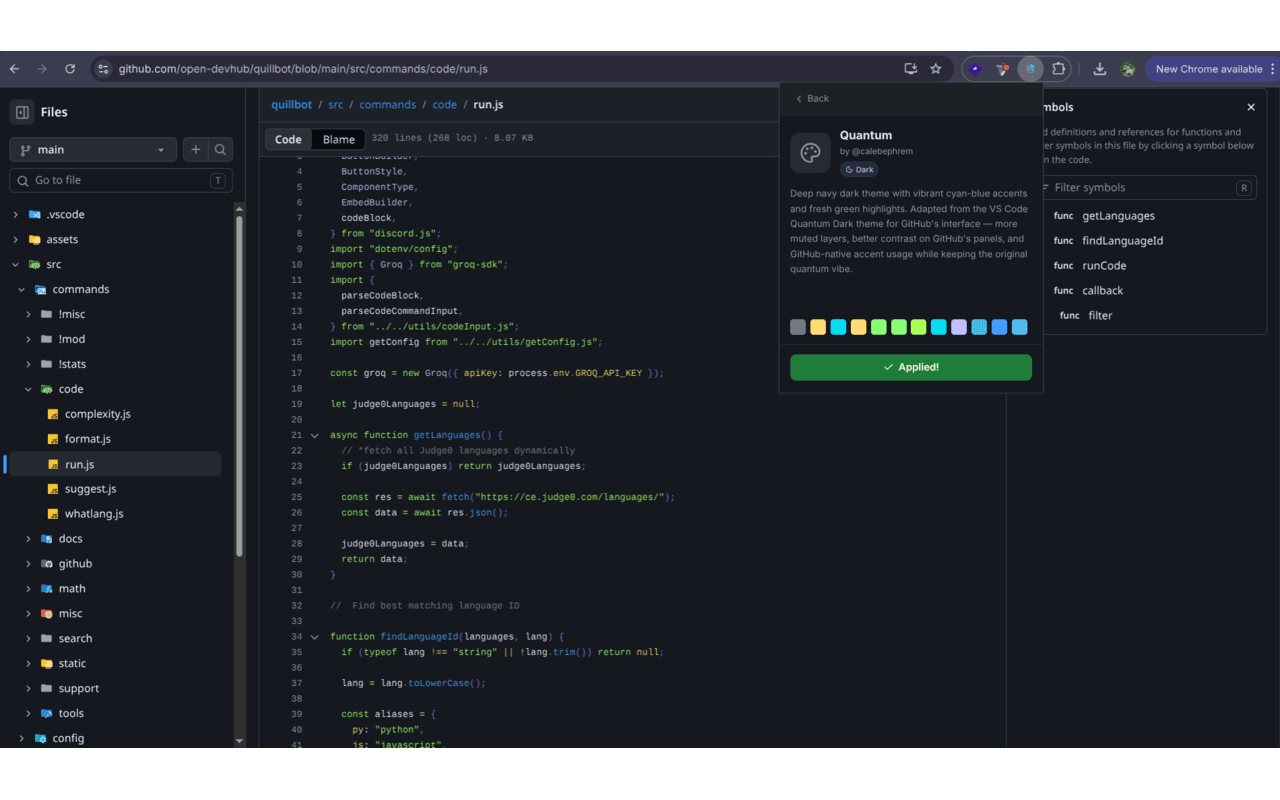The width and height of the screenshot is (1280, 800).
Task: Jump to filter symbol
Action: (1100, 316)
